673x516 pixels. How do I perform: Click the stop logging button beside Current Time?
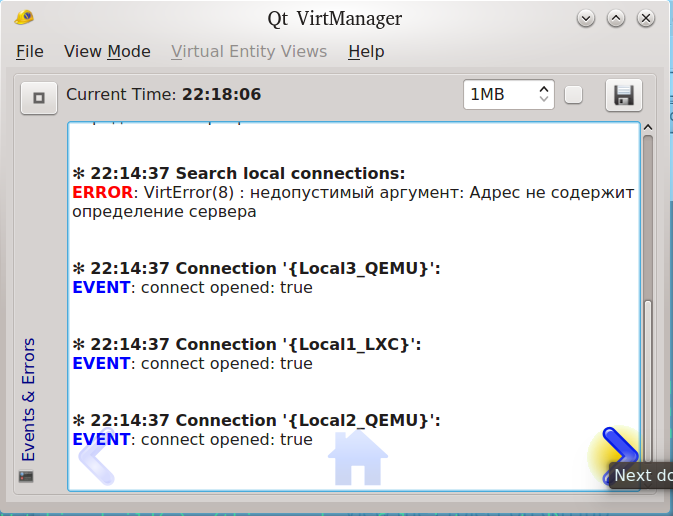click(x=39, y=98)
